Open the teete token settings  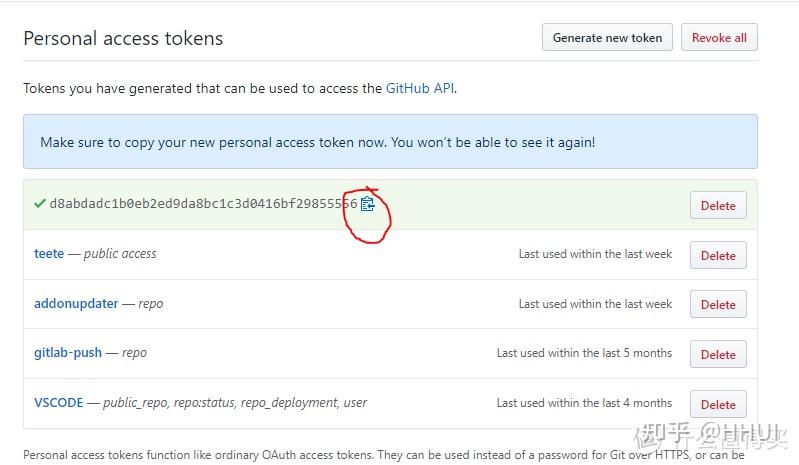click(x=49, y=254)
